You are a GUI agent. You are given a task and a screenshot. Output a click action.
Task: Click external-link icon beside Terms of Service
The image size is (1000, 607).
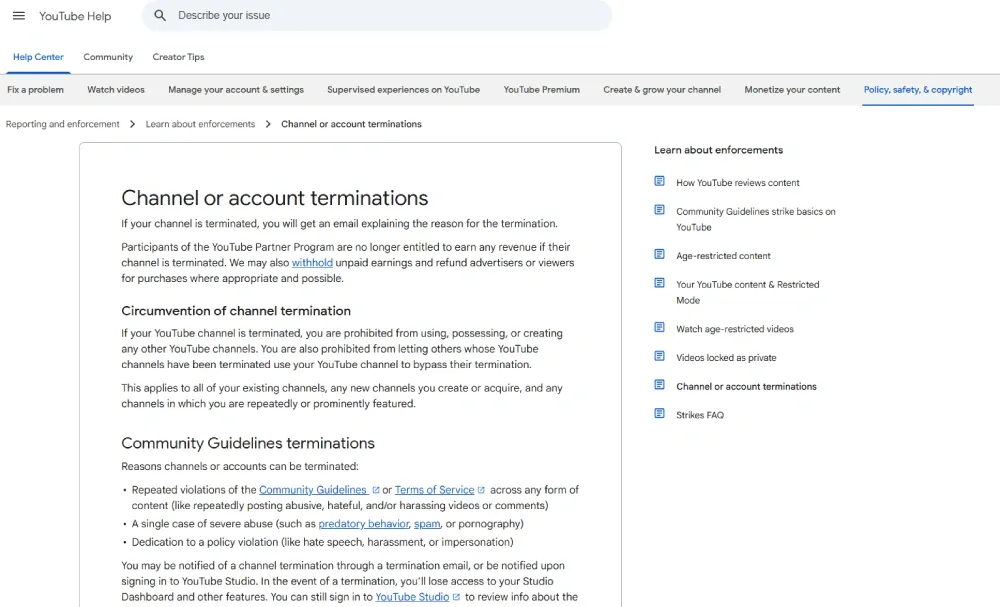tap(481, 490)
